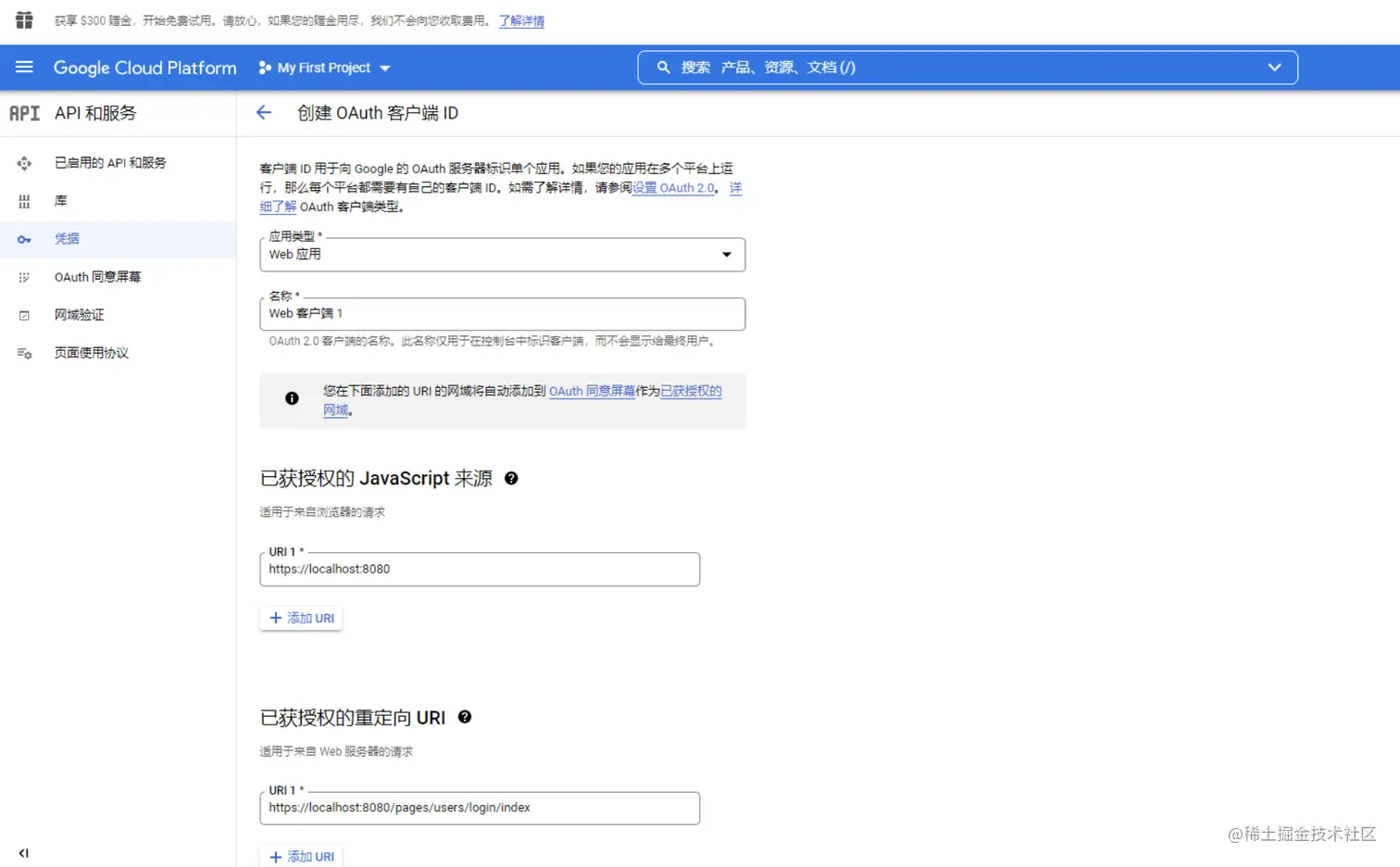Click the Google Cloud Platform logo text
The width and height of the screenshot is (1400, 867).
(145, 68)
